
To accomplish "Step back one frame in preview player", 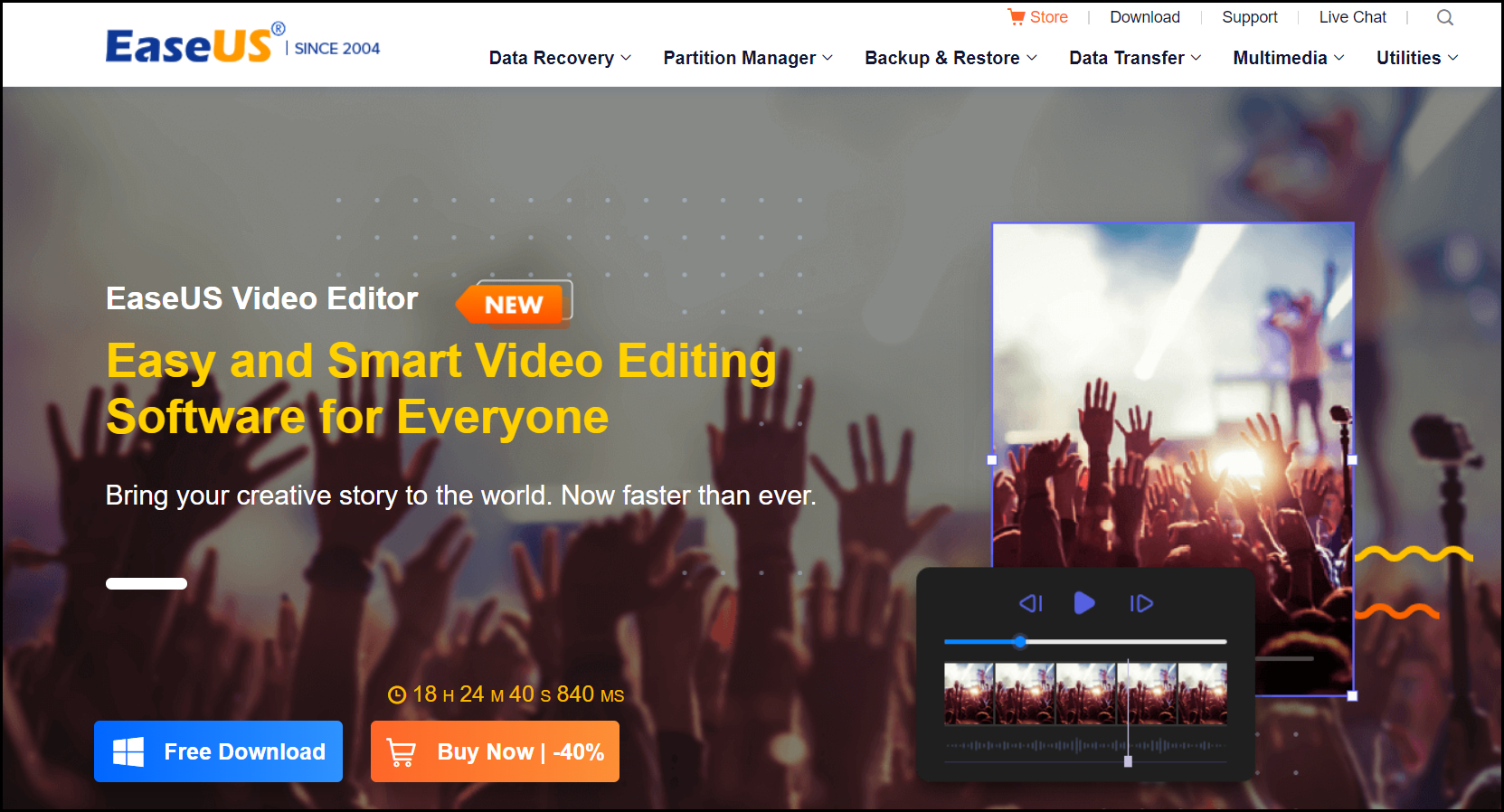I will 1031,603.
